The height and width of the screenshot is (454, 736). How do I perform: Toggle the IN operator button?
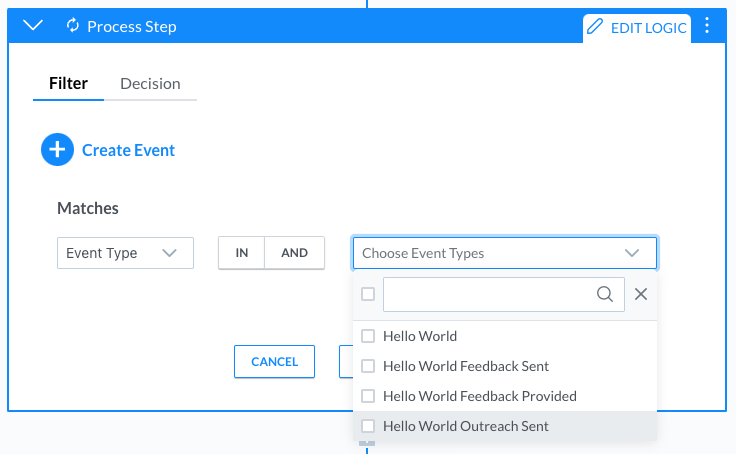[x=242, y=253]
